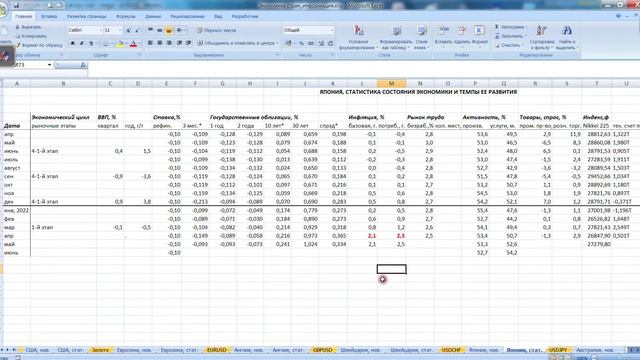640x360 pixels.
Task: Click the Copy (Копировать) command
Action: (30, 36)
